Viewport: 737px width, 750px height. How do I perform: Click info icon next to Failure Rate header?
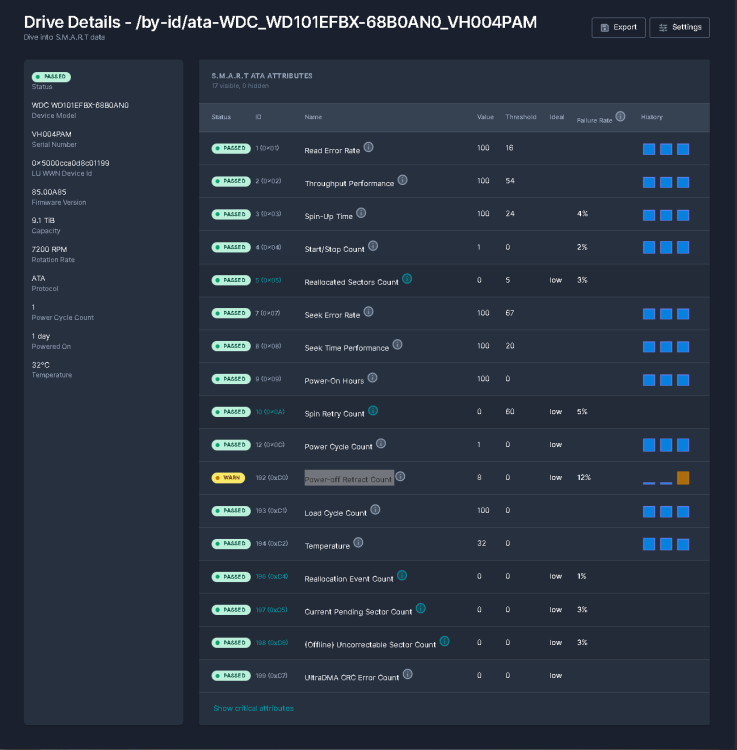pyautogui.click(x=620, y=116)
